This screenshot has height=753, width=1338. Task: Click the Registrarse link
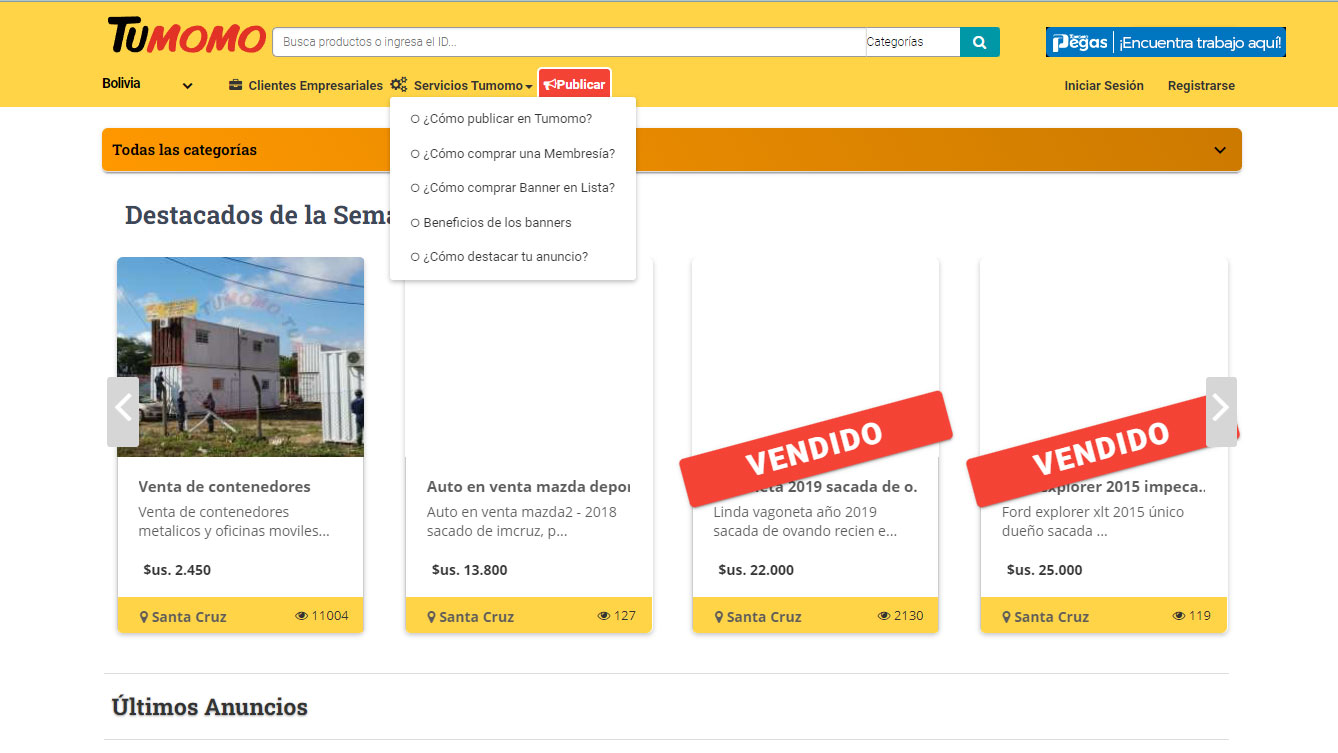pyautogui.click(x=1200, y=86)
